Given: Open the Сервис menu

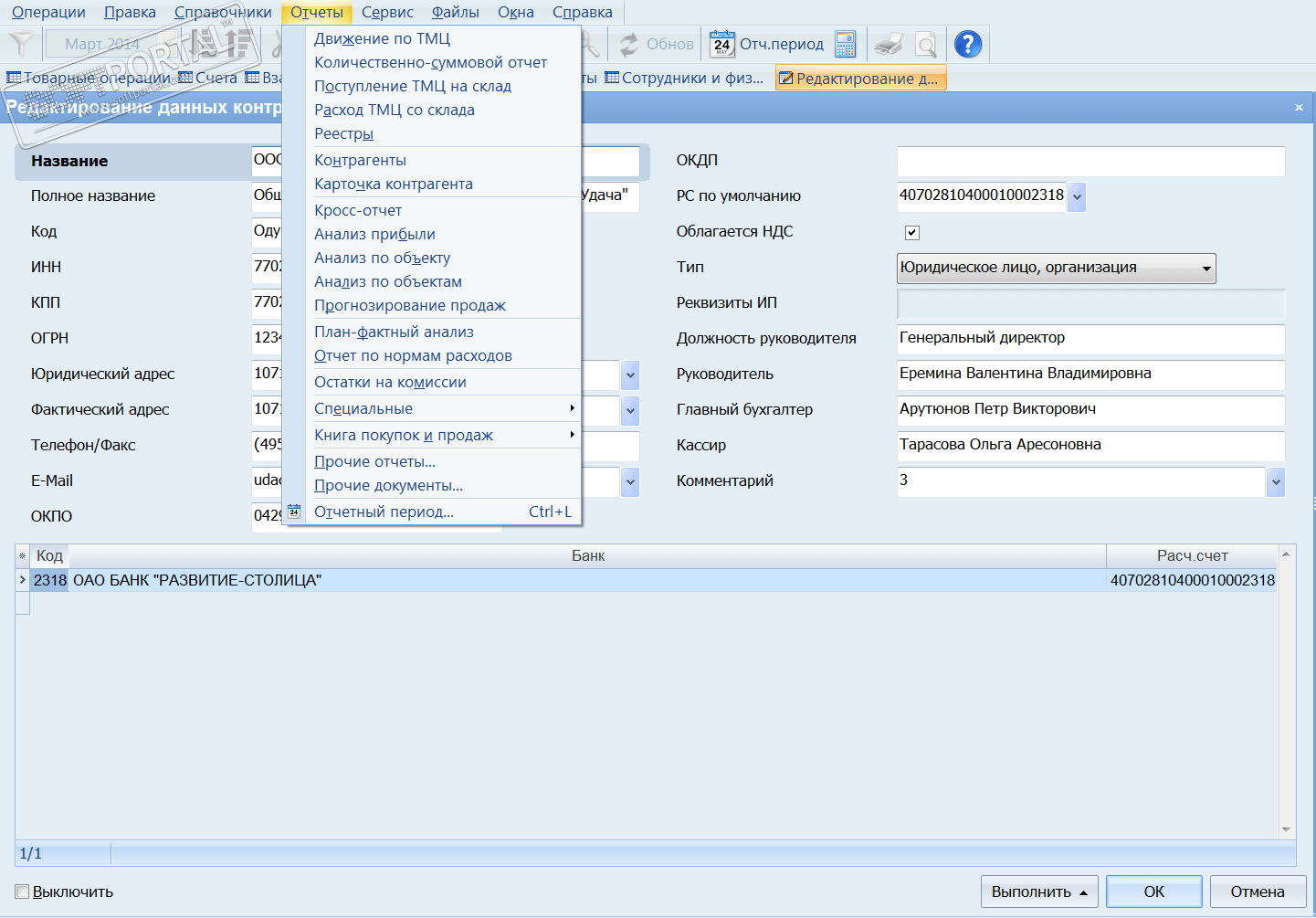Looking at the screenshot, I should (387, 12).
